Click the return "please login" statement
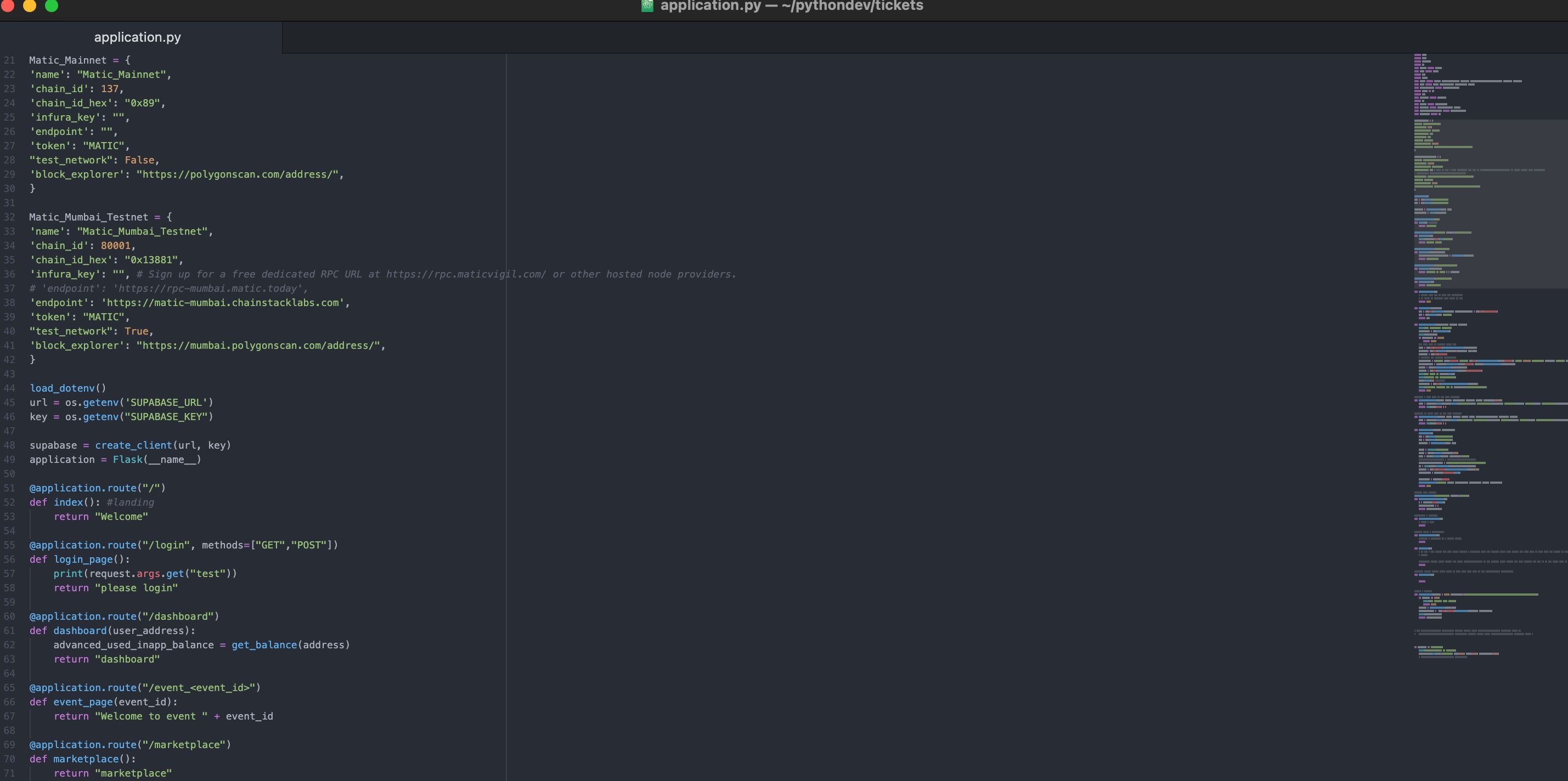1568x781 pixels. pyautogui.click(x=116, y=588)
